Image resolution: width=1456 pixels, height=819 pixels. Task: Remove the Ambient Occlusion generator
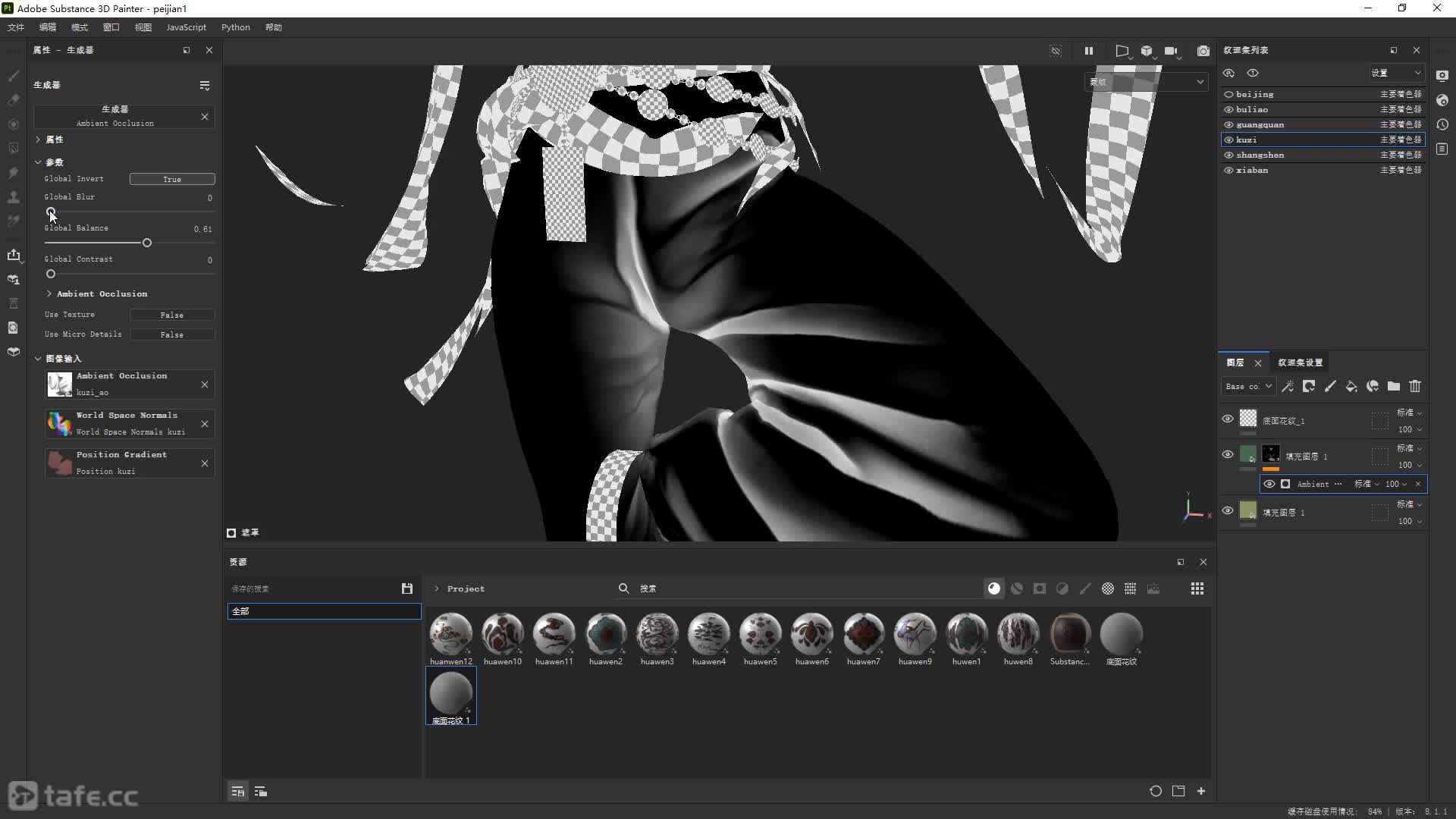click(205, 117)
